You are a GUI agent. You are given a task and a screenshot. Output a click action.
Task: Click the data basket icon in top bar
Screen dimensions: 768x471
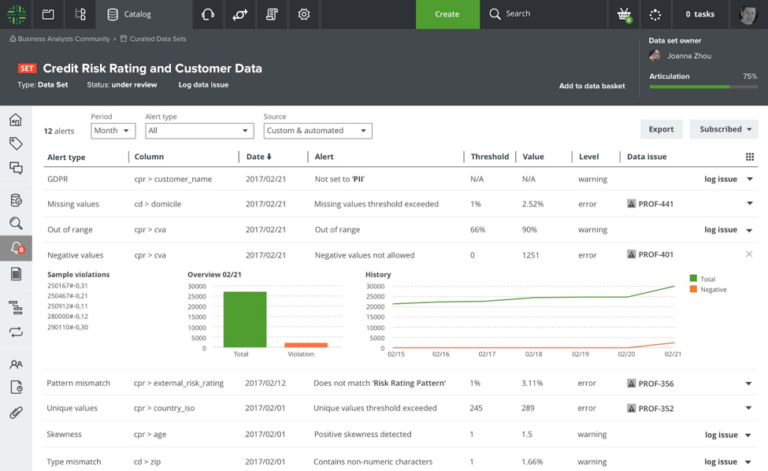pyautogui.click(x=624, y=14)
